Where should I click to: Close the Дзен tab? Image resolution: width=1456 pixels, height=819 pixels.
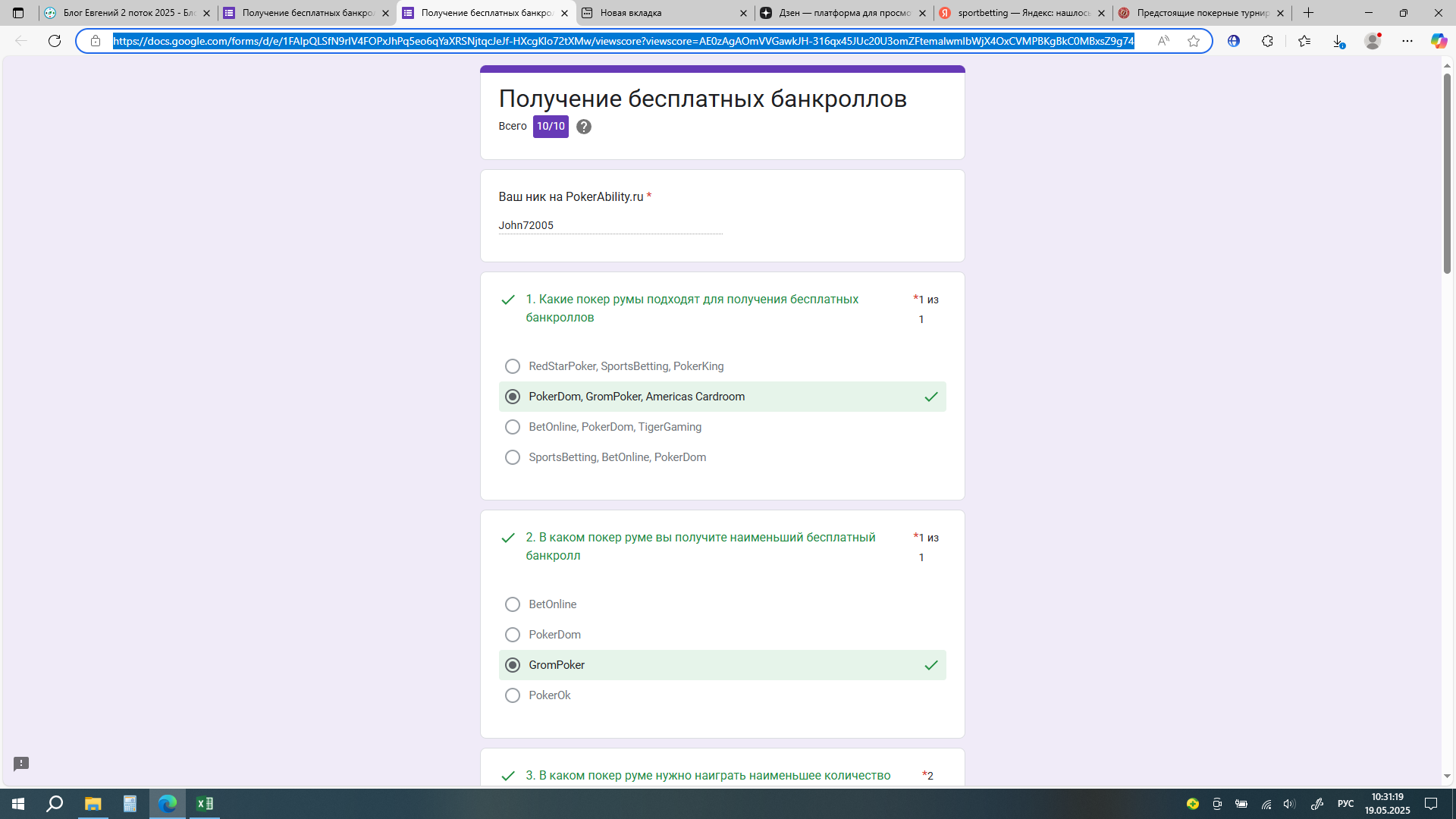(922, 13)
